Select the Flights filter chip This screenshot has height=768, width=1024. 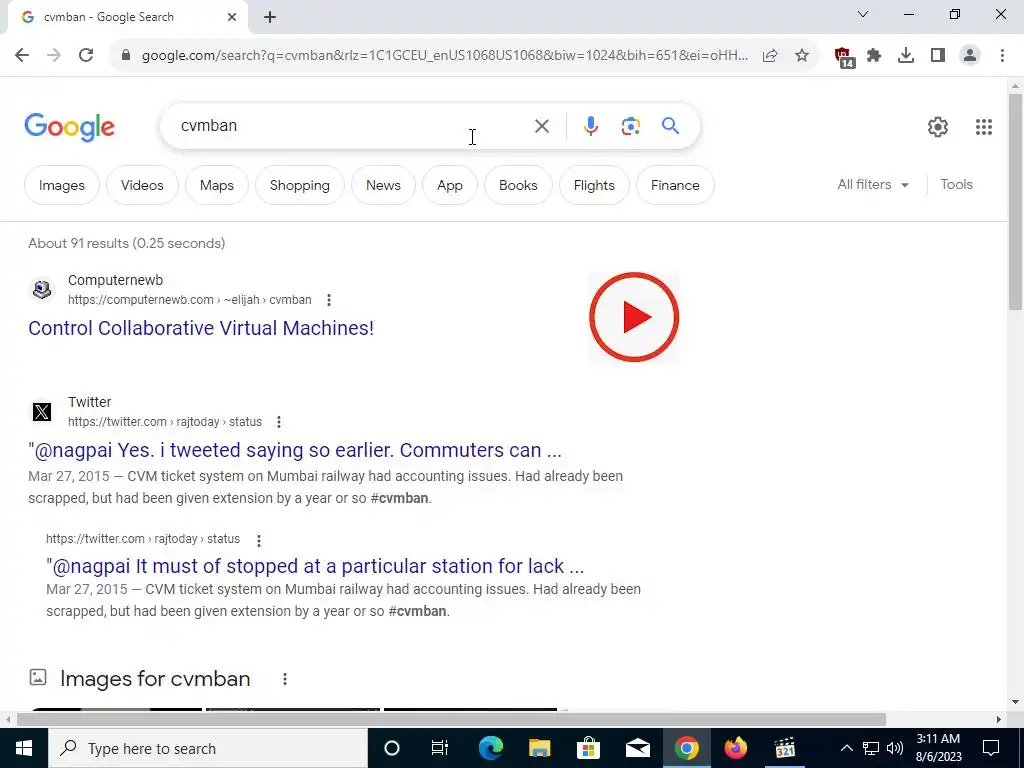pyautogui.click(x=594, y=185)
